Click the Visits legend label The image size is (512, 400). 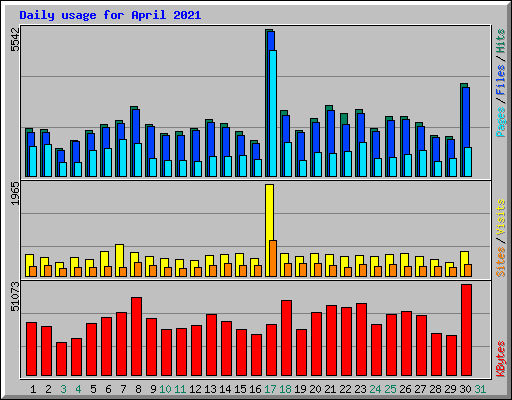501,217
